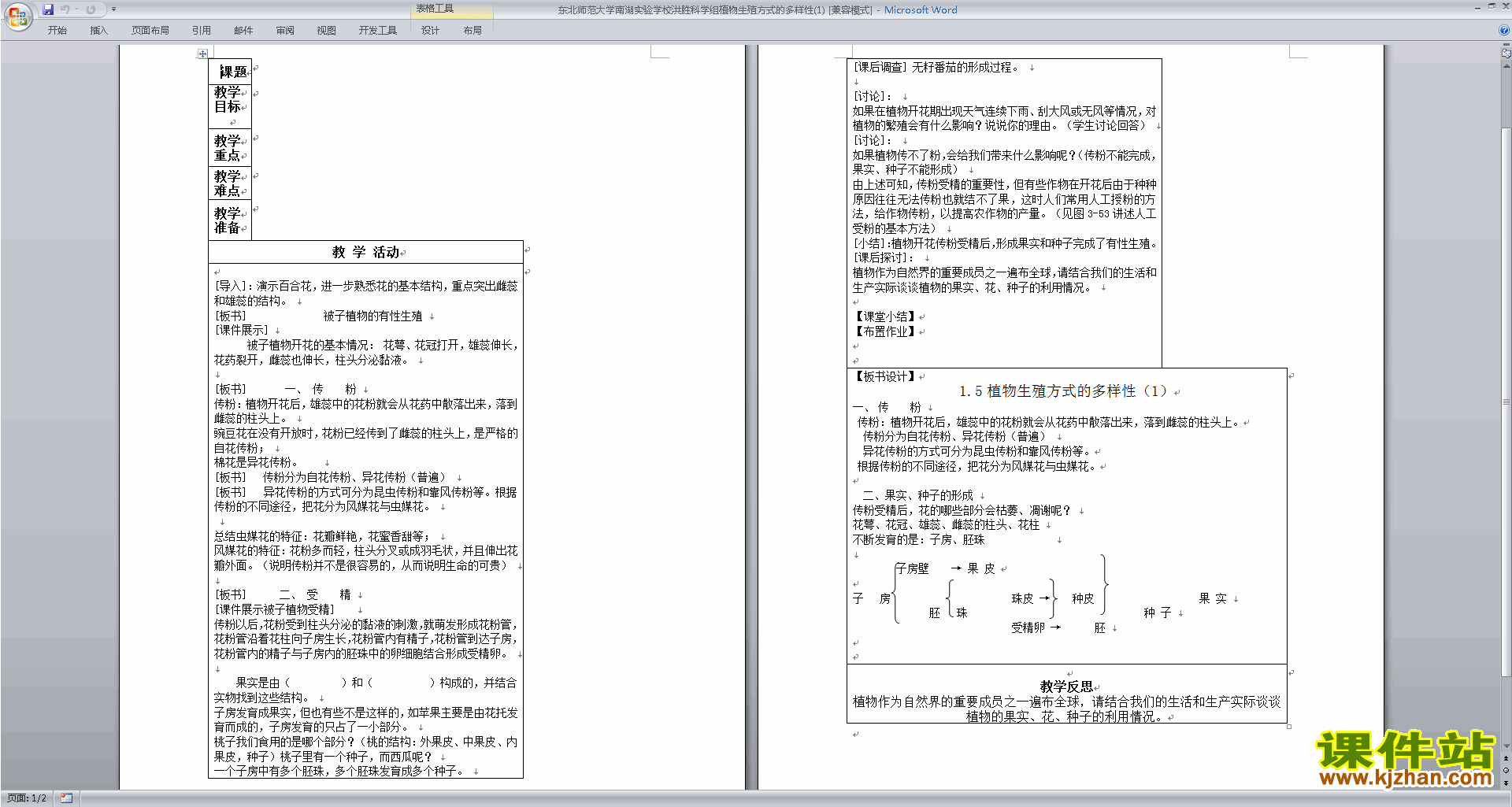
Task: Click the 【布置作业】 line
Action: [x=884, y=331]
